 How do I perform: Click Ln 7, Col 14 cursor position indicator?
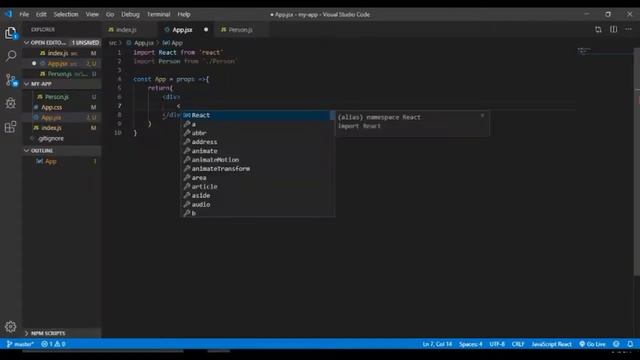tap(437, 344)
